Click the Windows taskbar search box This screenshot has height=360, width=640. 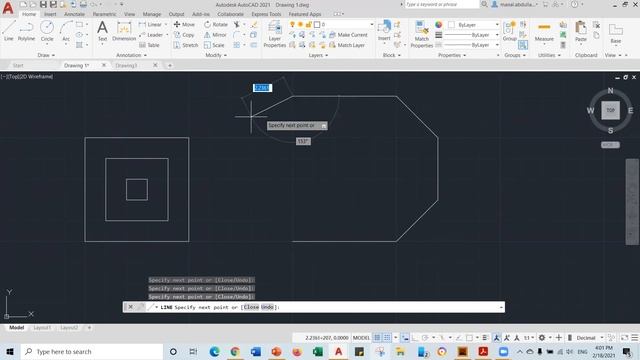[92, 351]
